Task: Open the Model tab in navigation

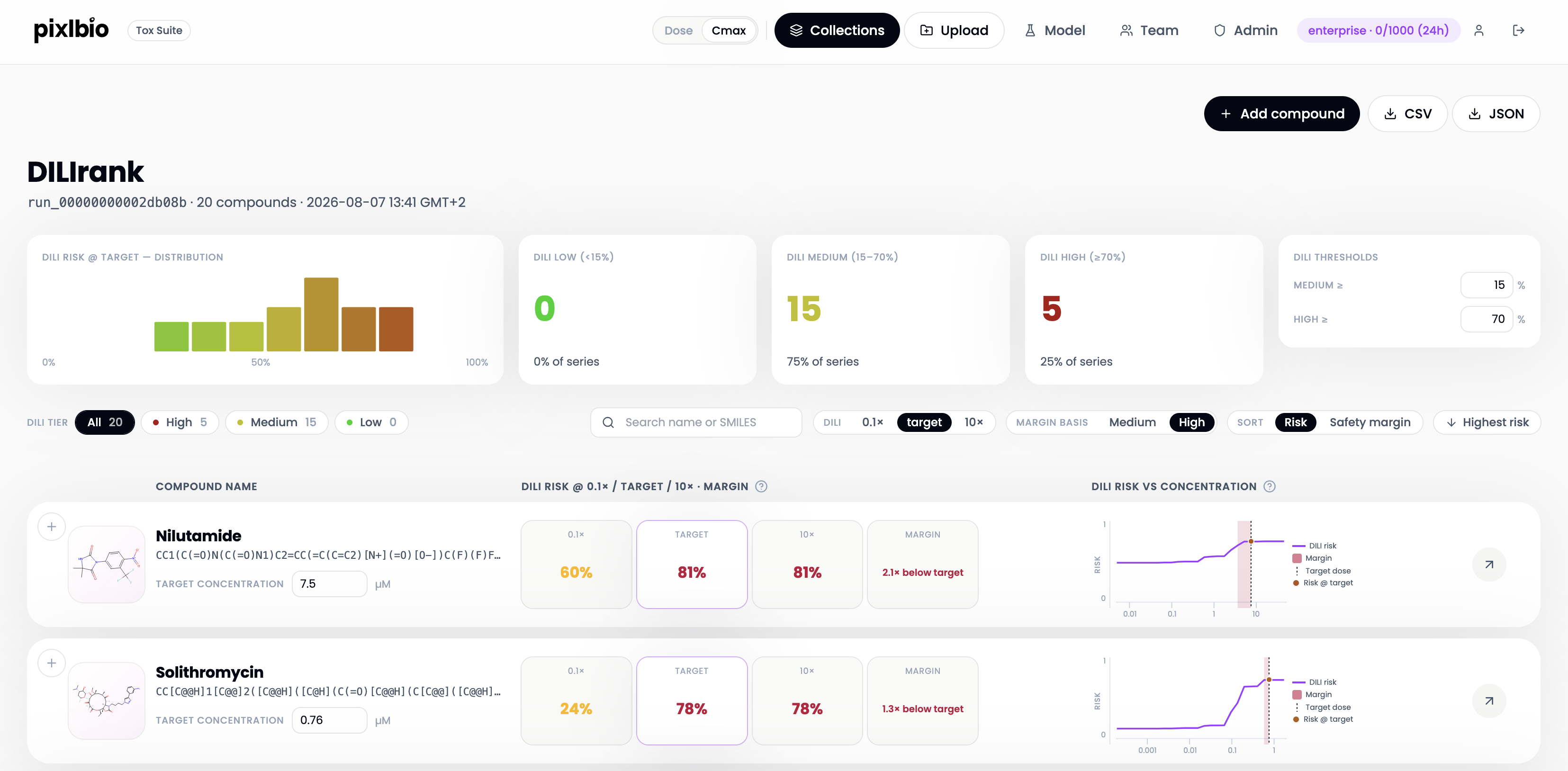Action: 1055,30
